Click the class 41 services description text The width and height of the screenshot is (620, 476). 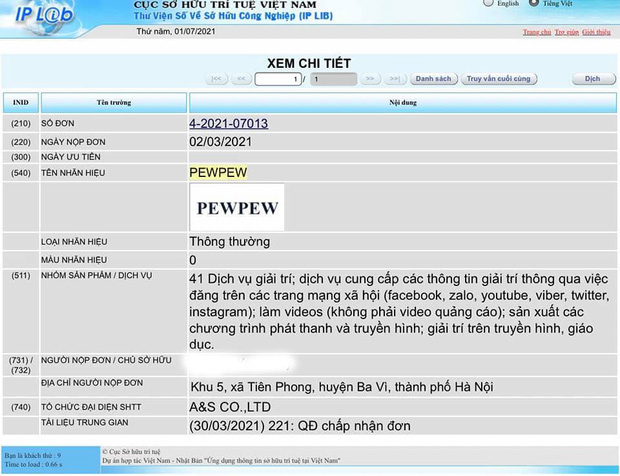pos(399,312)
